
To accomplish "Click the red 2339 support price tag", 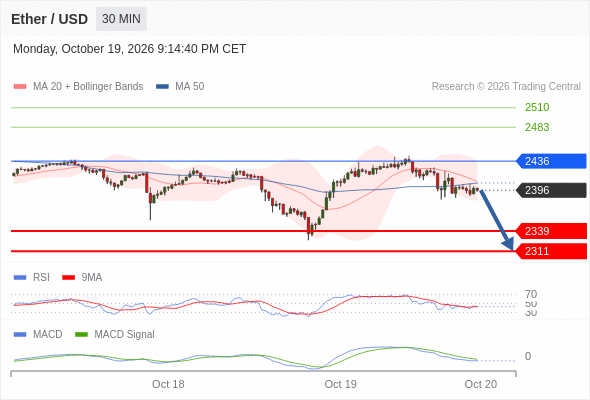I will click(551, 231).
